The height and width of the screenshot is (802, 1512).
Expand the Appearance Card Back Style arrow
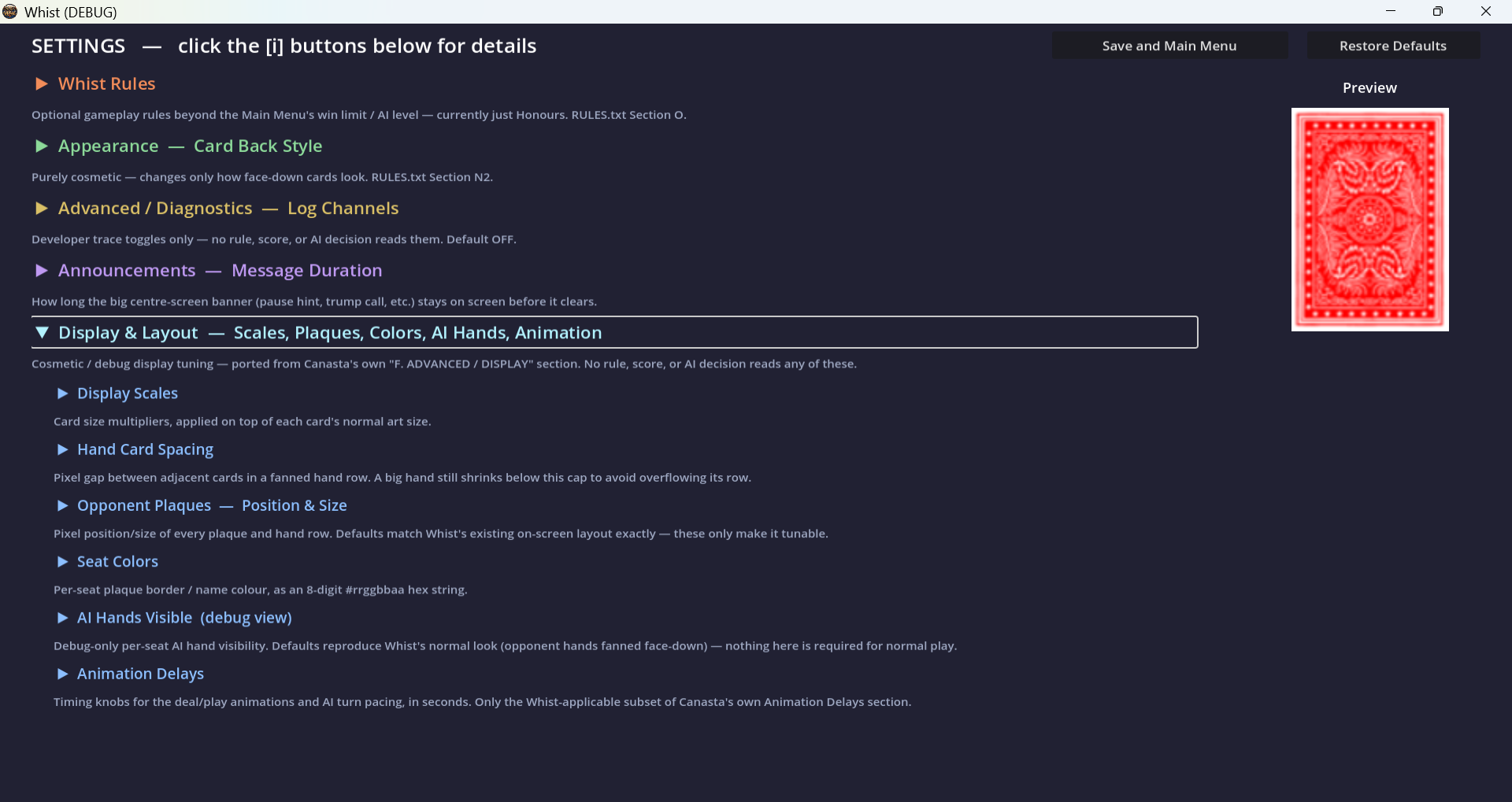click(x=42, y=146)
